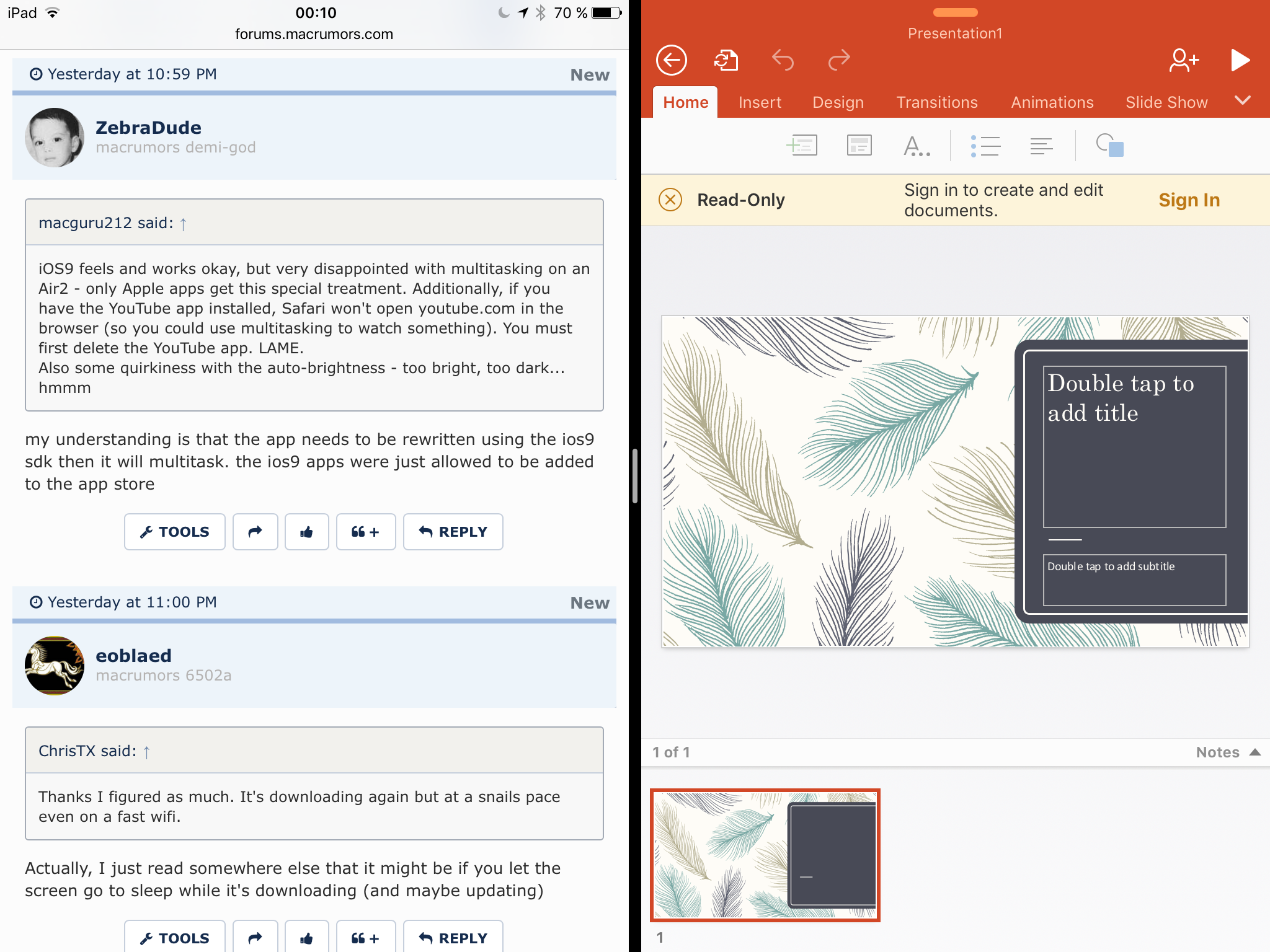Expand the Notes pane
The height and width of the screenshot is (952, 1270).
pyautogui.click(x=1228, y=752)
